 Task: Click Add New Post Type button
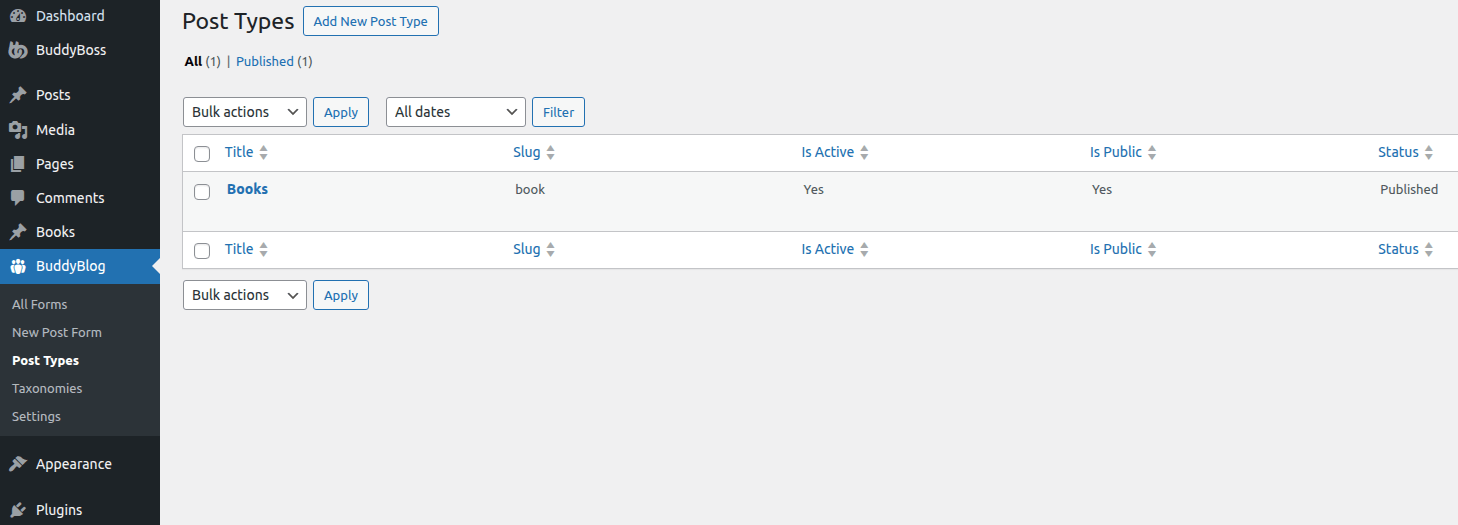click(371, 21)
